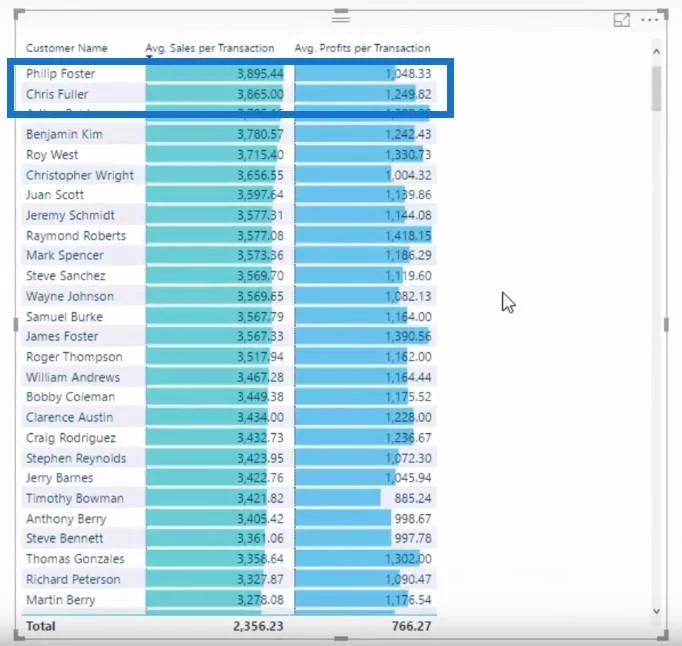Click the 3,865.00 sales value
Viewport: 682px width, 646px height.
pyautogui.click(x=260, y=94)
